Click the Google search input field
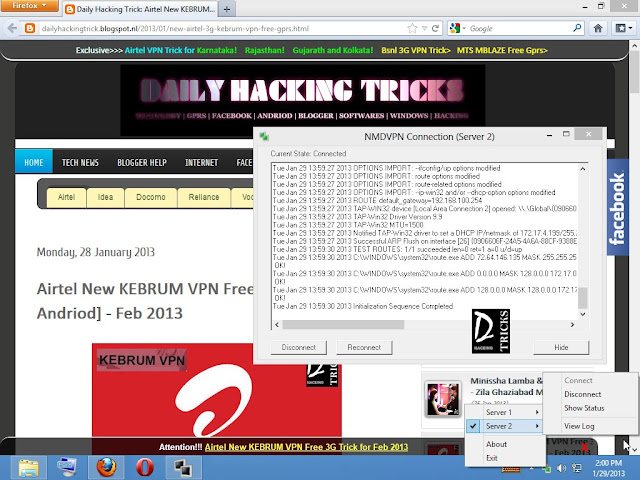 (x=518, y=28)
